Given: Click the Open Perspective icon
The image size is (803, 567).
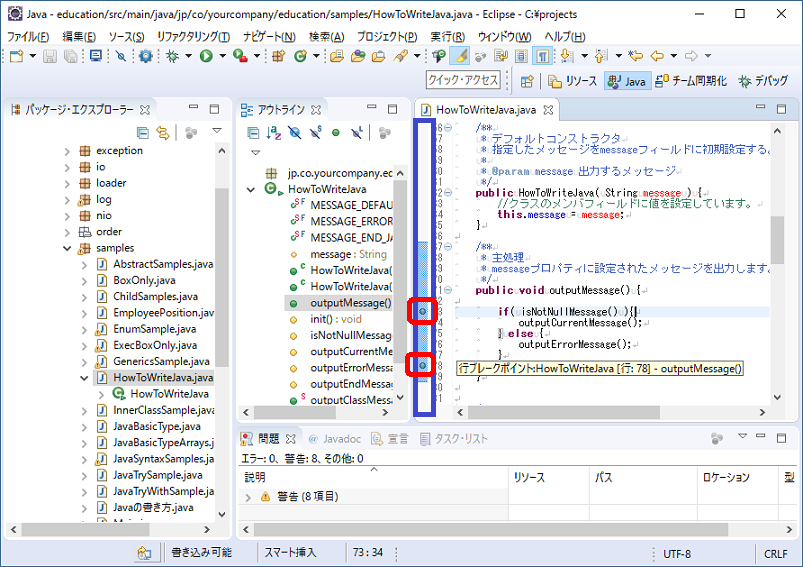Looking at the screenshot, I should coord(527,81).
